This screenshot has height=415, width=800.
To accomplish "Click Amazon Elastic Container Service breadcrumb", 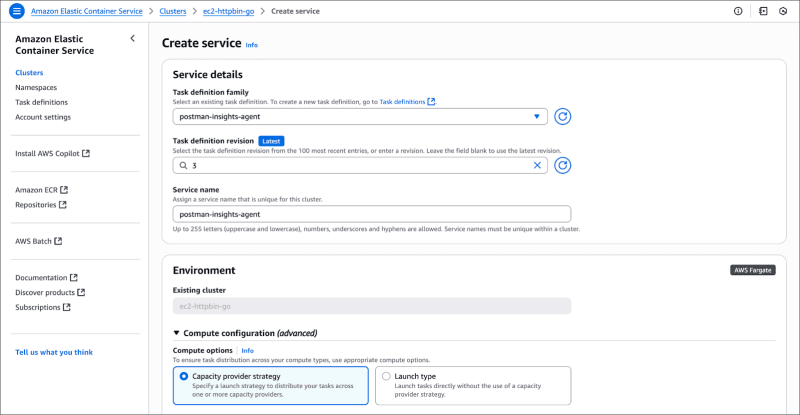I will tap(87, 11).
